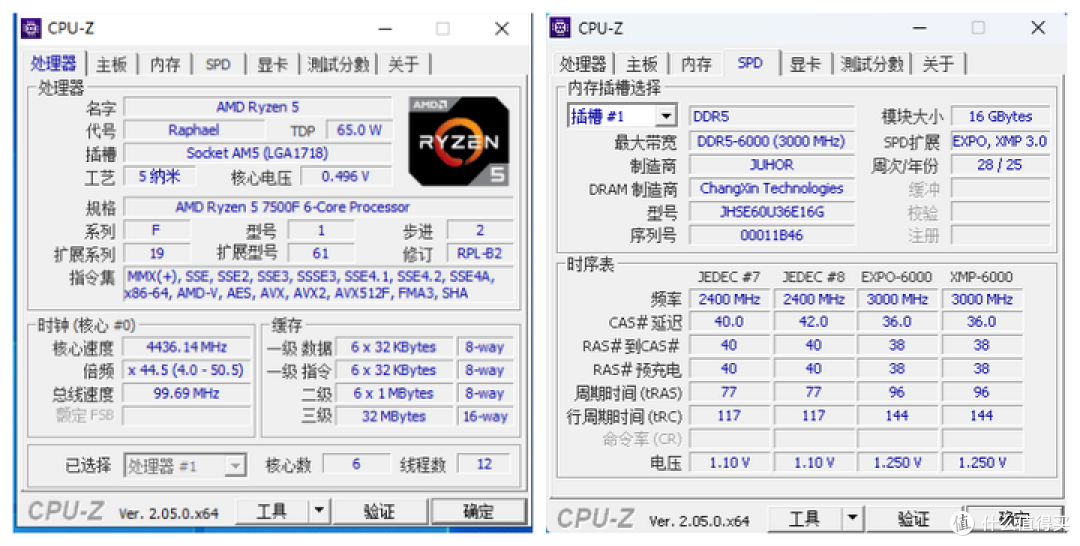This screenshot has height=546, width=1080.
Task: Click memory type field 'DDR5'
Action: [772, 116]
